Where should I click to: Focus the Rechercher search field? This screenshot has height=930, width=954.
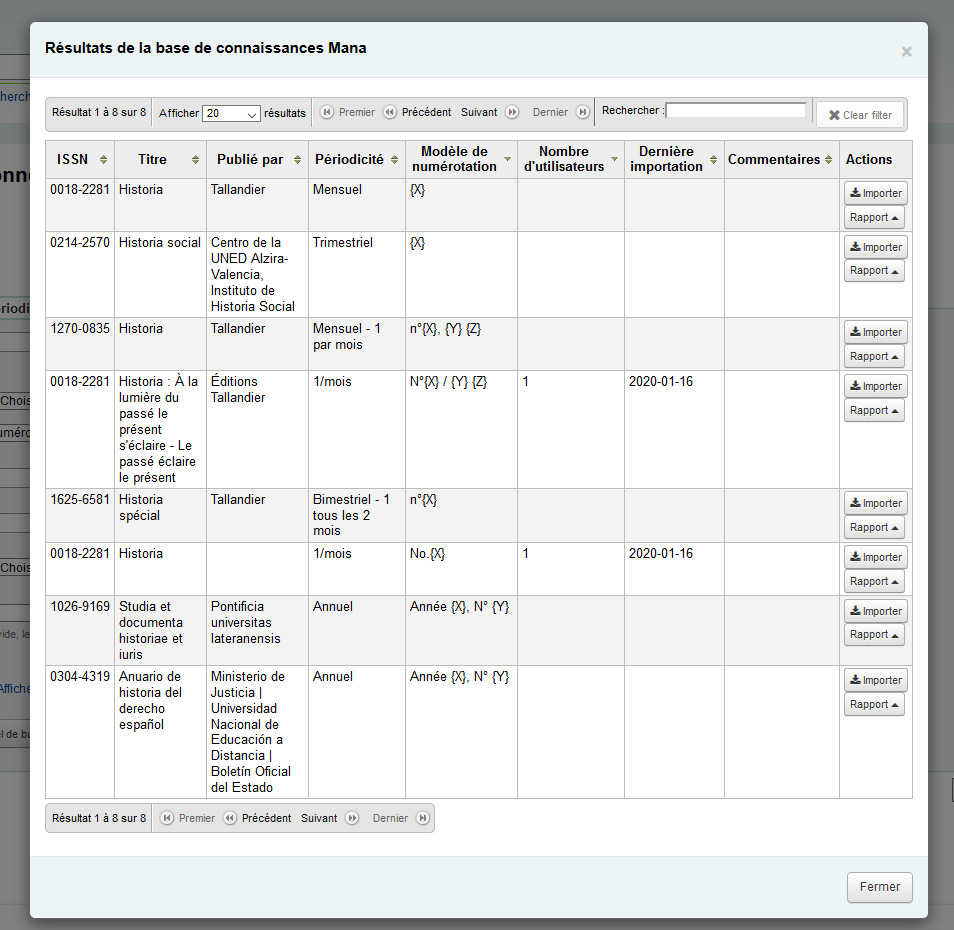coord(736,110)
